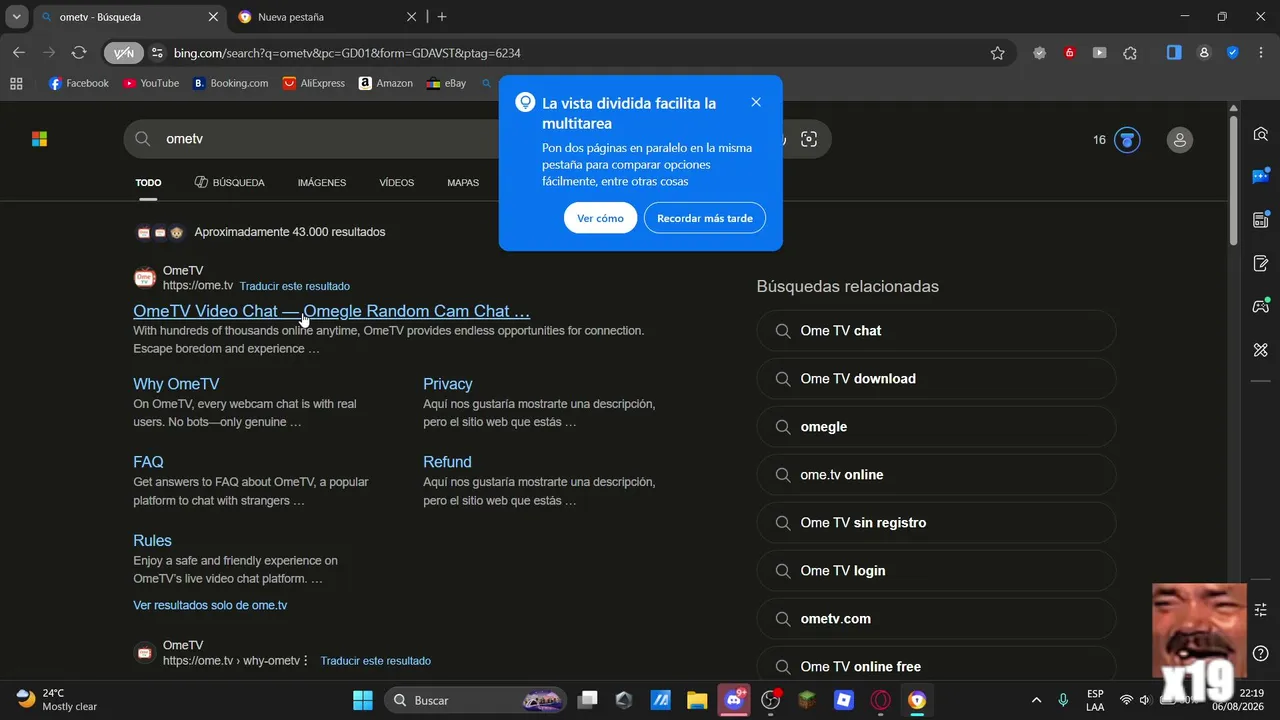The image size is (1280, 720).
Task: Switch to the BÚSQUEDA tab
Action: (x=230, y=183)
